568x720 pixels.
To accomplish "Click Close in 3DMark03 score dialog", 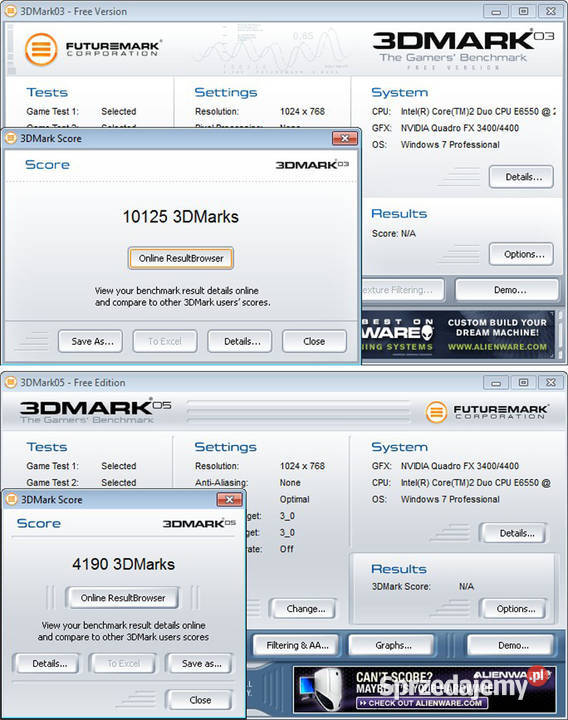I will point(314,341).
